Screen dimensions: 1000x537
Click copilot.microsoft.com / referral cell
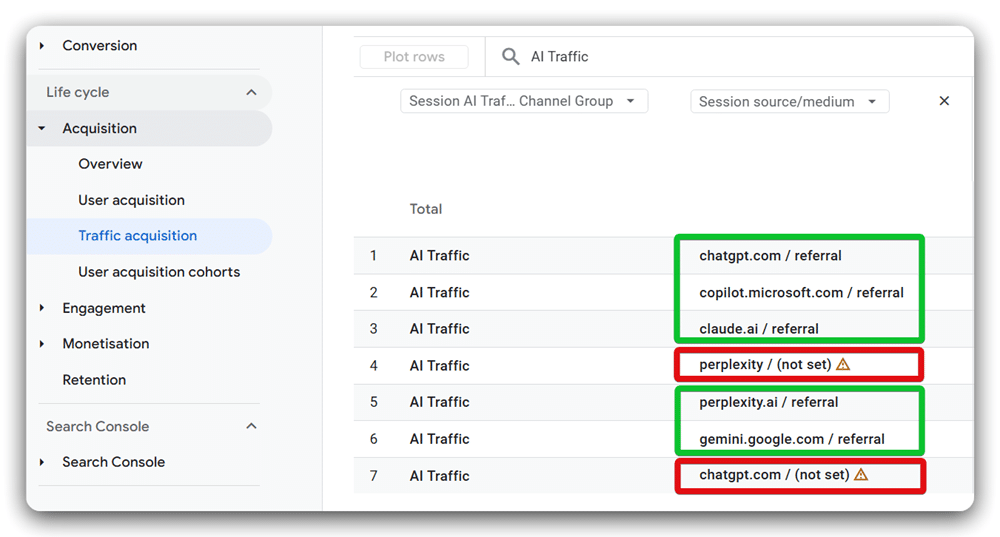click(x=801, y=293)
